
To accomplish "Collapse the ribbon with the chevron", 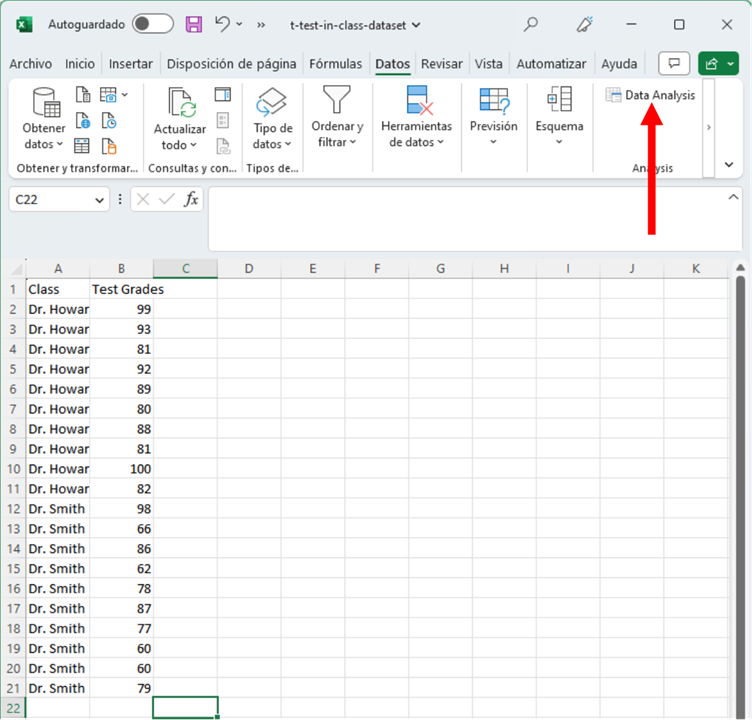I will (729, 165).
